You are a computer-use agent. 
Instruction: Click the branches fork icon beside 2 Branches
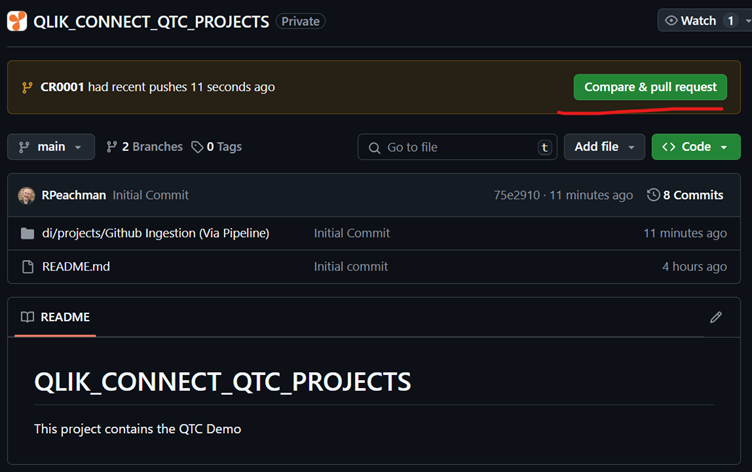(x=111, y=147)
